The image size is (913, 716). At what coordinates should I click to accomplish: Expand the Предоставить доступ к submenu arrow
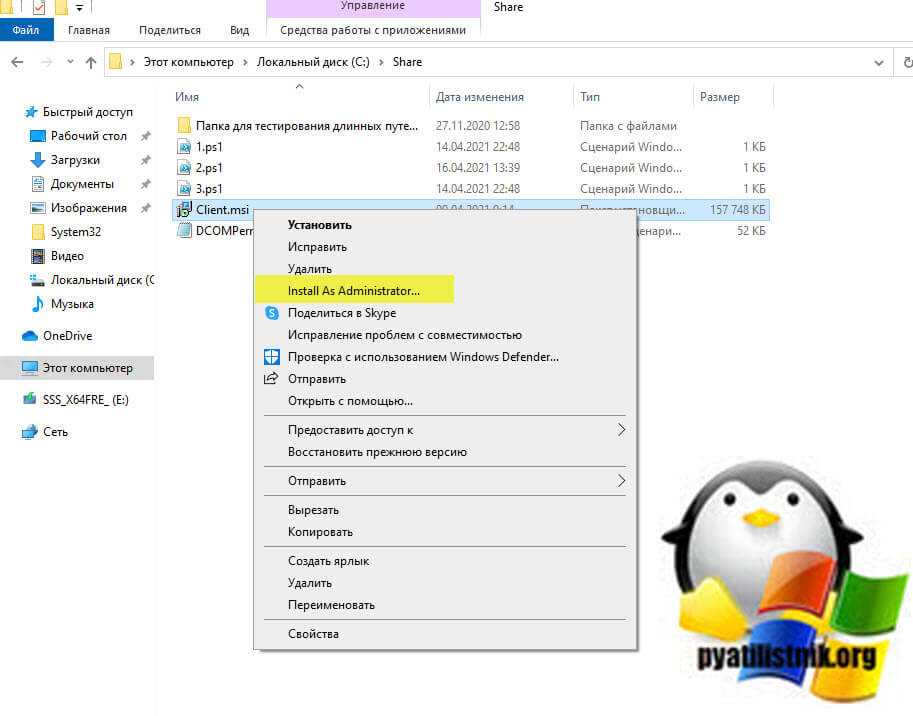[x=621, y=430]
